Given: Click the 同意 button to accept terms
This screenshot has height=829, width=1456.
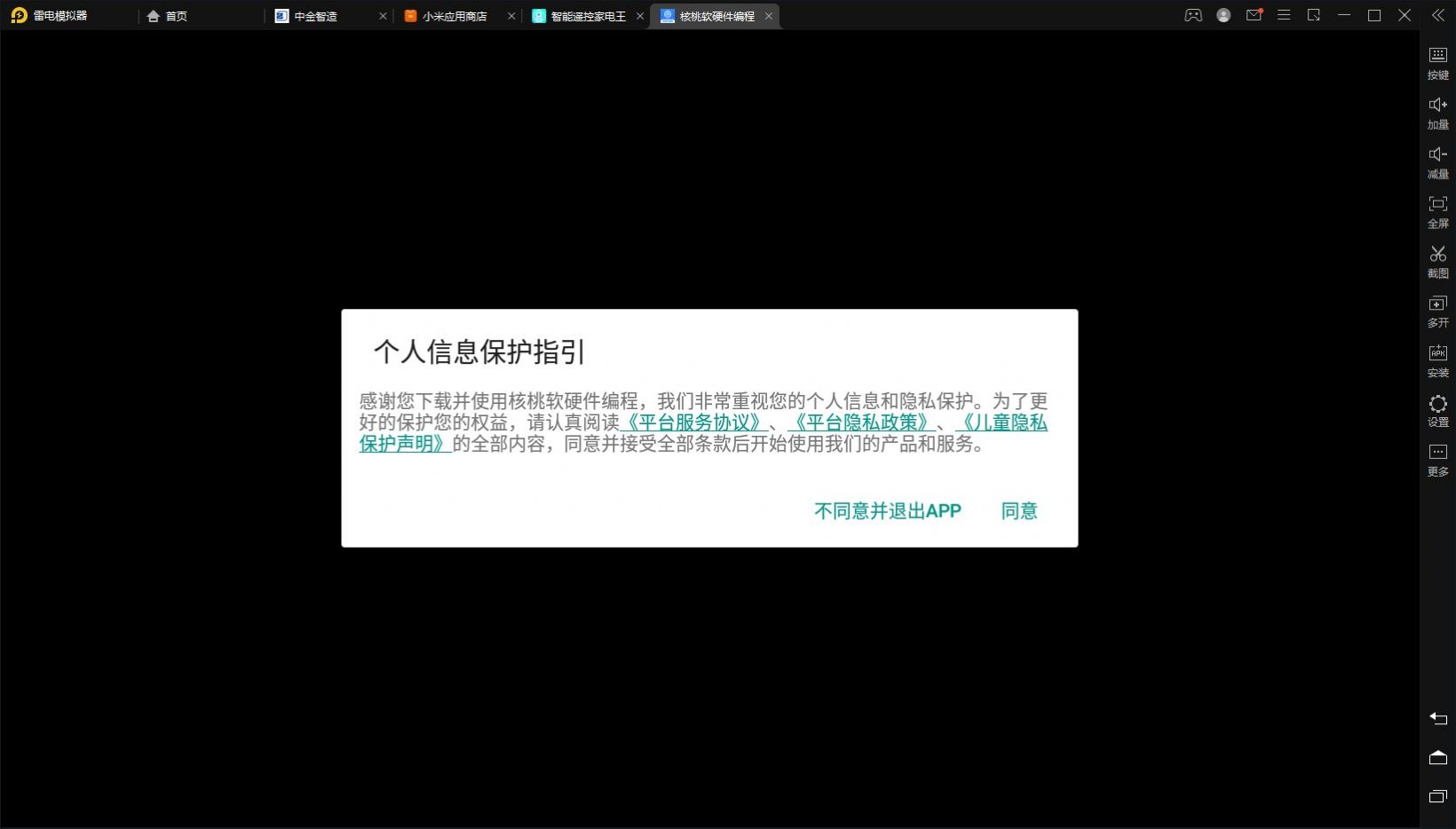Looking at the screenshot, I should (1018, 510).
